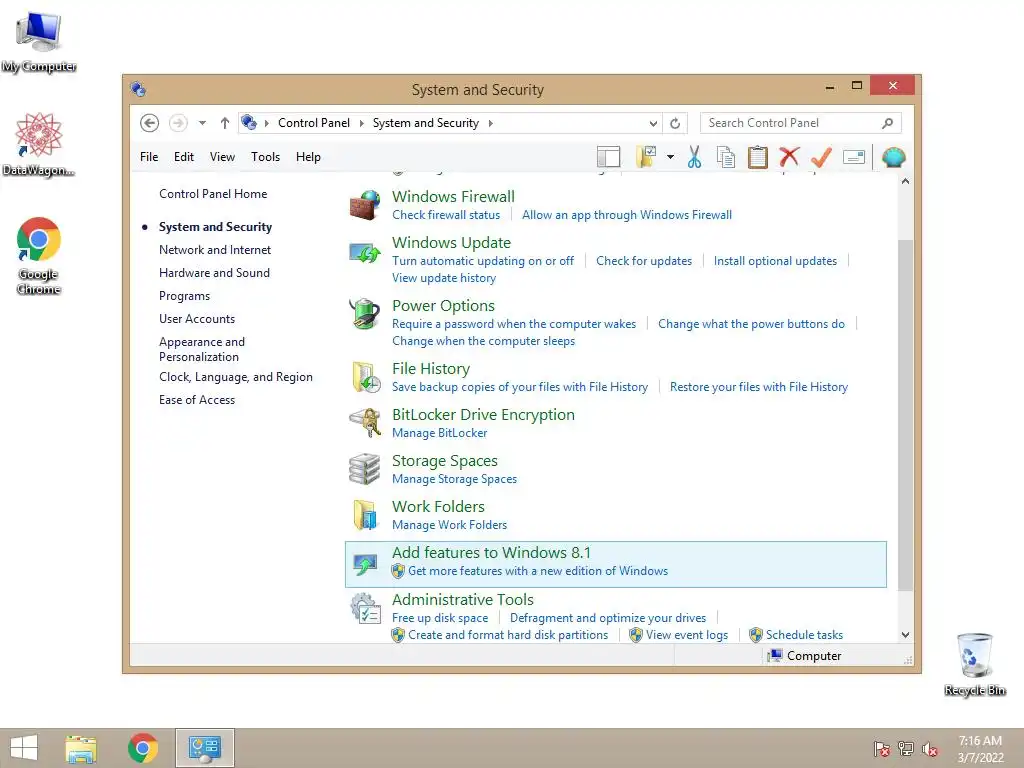Go up one level with the up arrow
The image size is (1024, 768).
click(225, 123)
